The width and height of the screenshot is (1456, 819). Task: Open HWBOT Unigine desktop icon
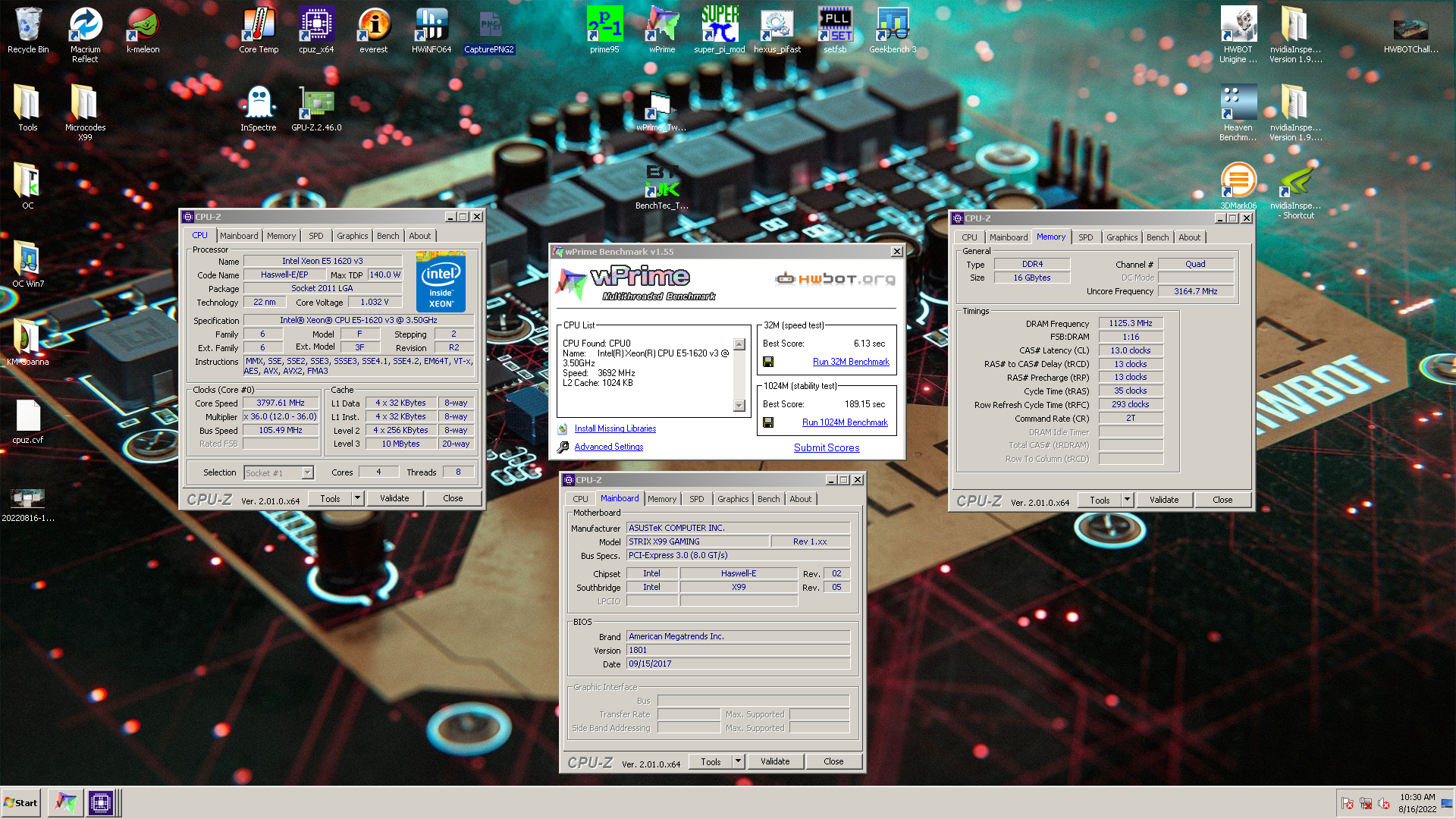coord(1238,34)
